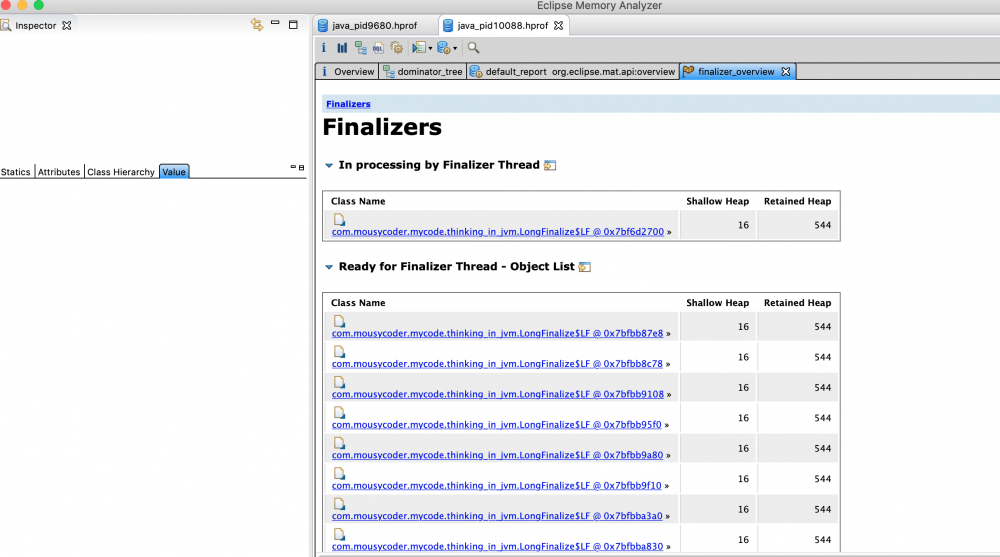
Task: Open LongFinalize$LF @ 0x7bfbb9f10 link
Action: (497, 486)
